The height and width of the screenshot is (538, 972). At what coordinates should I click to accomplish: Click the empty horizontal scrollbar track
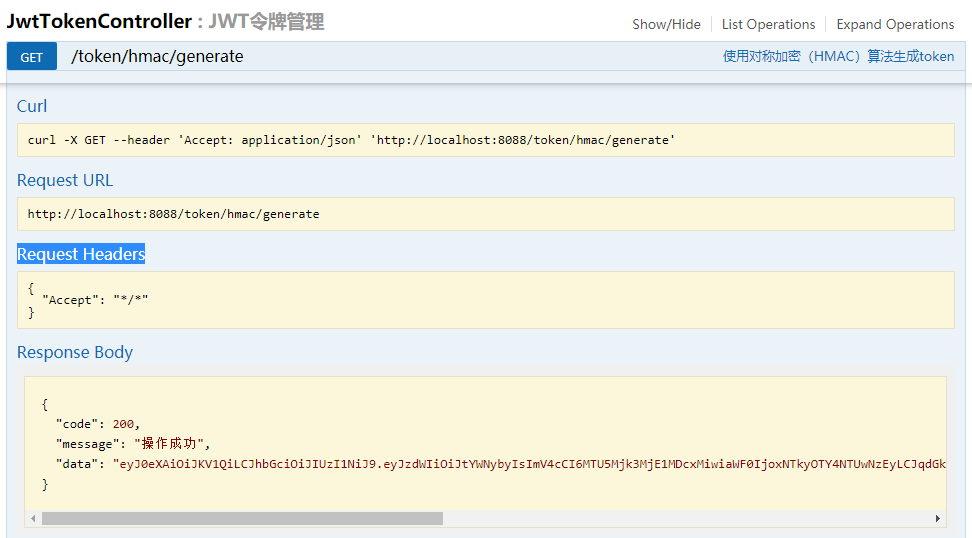[x=687, y=518]
